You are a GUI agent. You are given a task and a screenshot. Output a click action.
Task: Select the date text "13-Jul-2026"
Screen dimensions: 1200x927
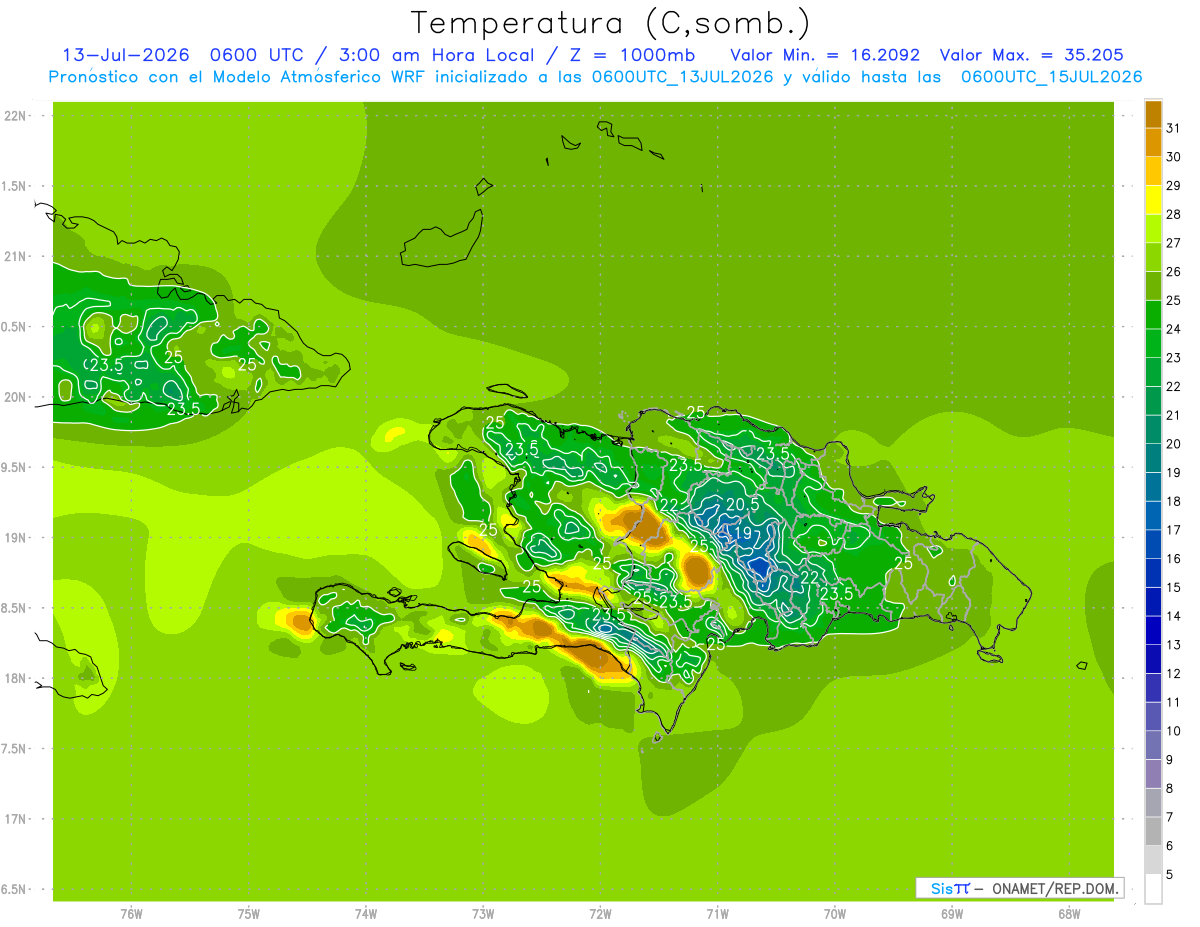[x=126, y=55]
